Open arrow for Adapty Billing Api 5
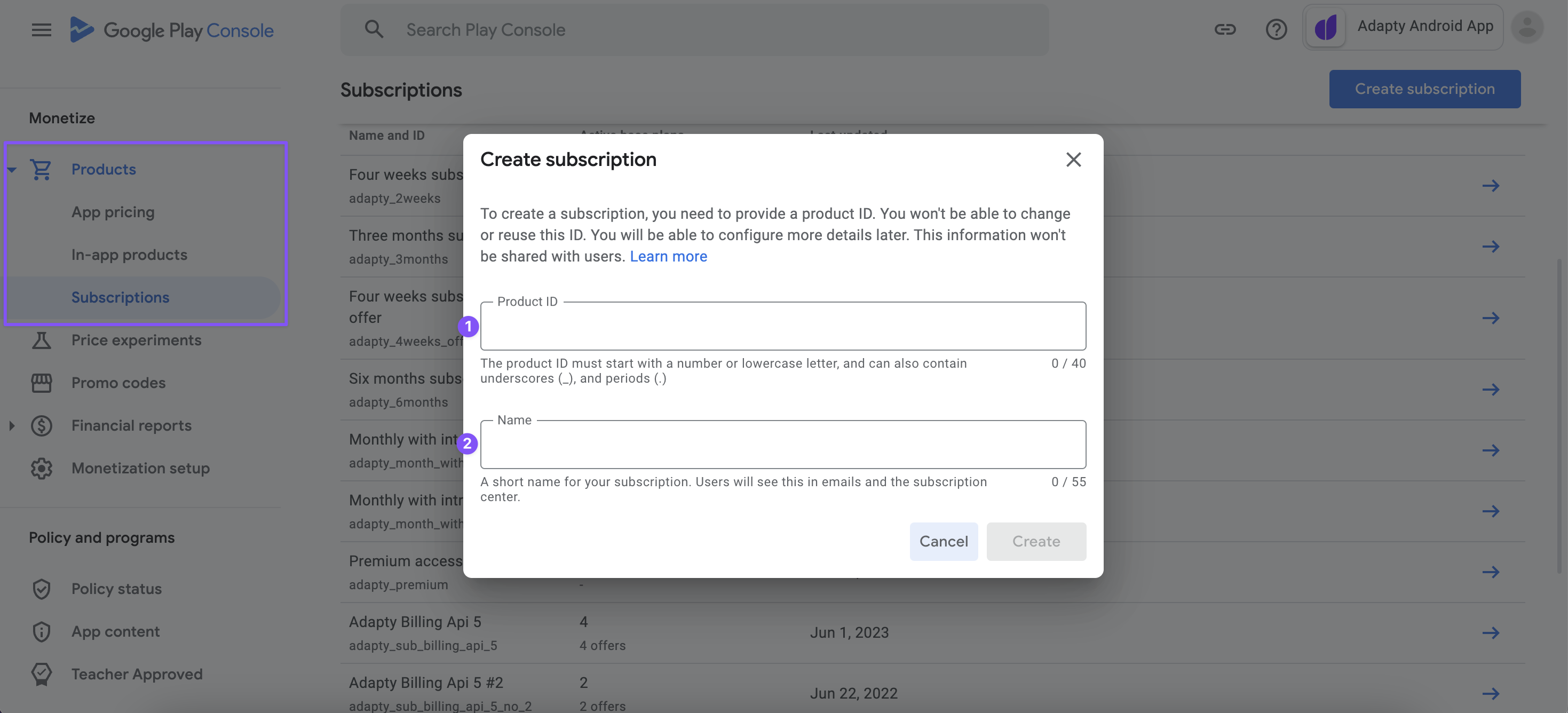The width and height of the screenshot is (1568, 713). 1490,632
